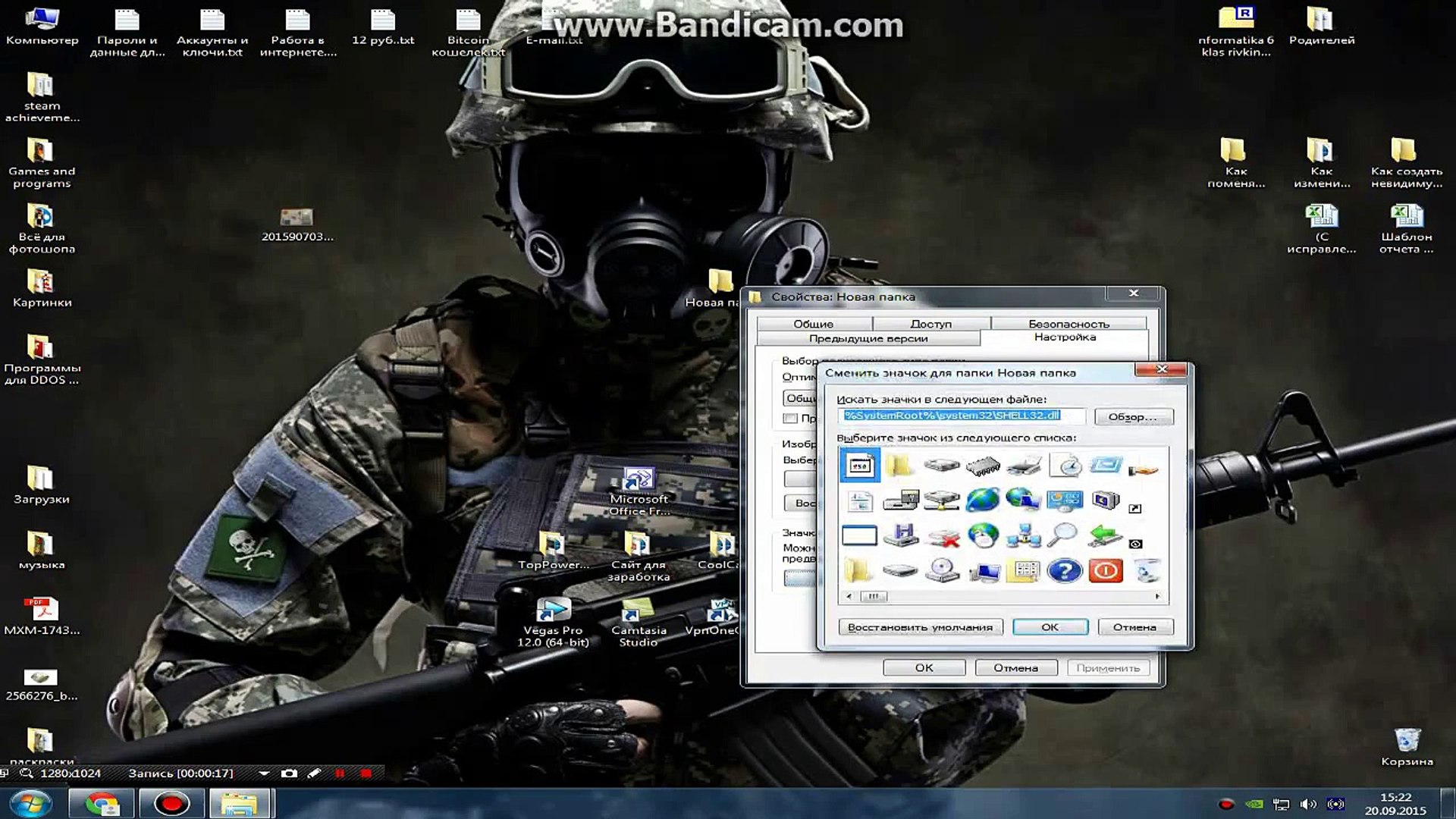
Task: Expand the dropdown arrow next to recording timer
Action: [x=265, y=773]
